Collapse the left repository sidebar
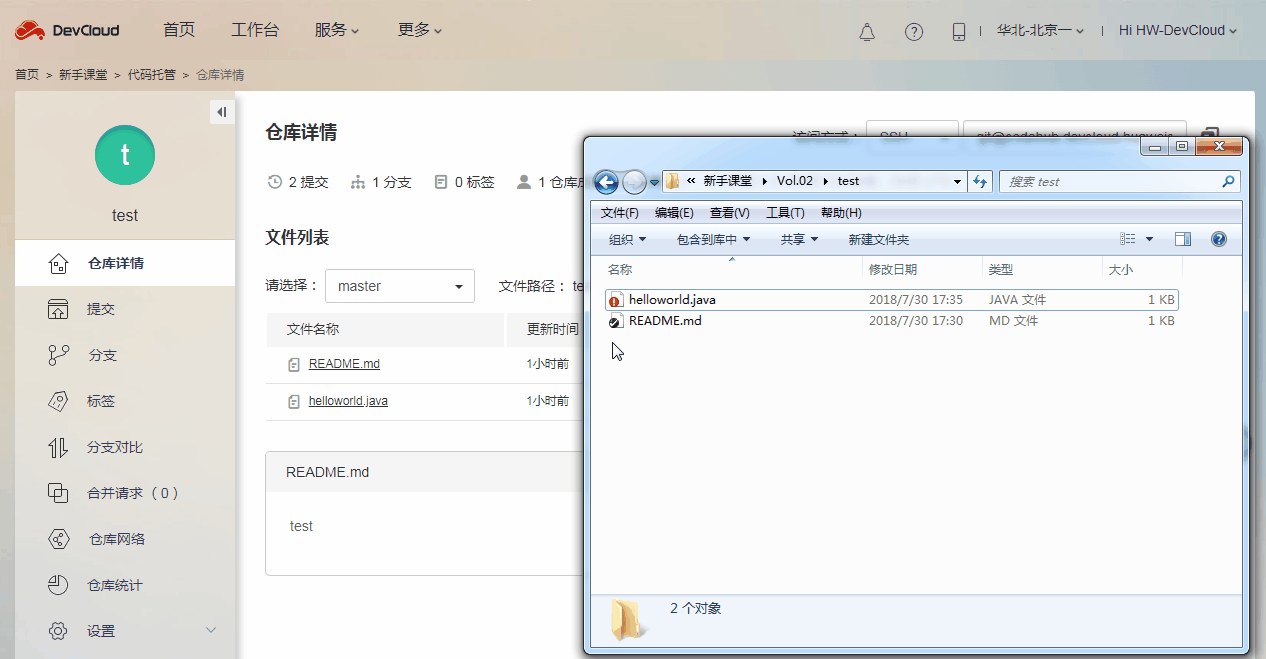 (222, 111)
